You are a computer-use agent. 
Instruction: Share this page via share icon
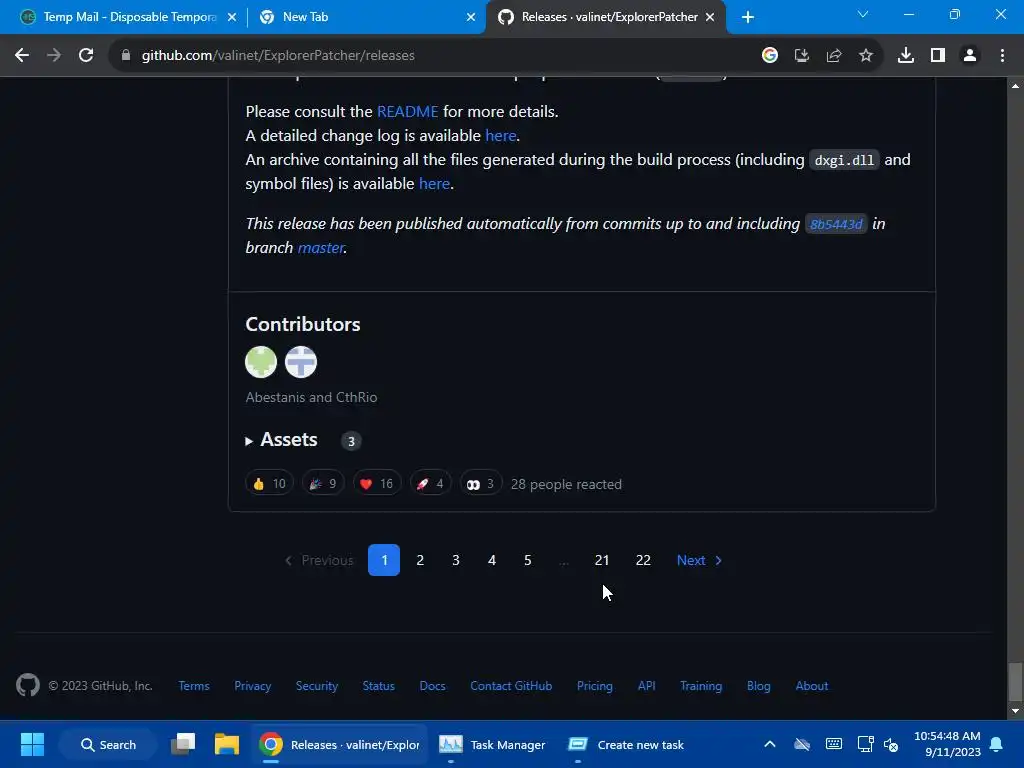click(x=833, y=56)
